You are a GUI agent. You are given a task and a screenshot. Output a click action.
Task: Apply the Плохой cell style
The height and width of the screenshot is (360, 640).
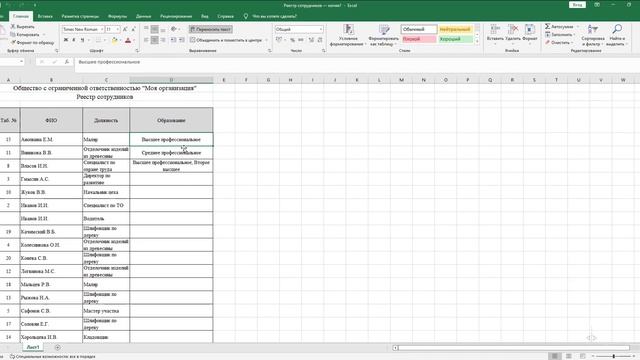coord(419,39)
